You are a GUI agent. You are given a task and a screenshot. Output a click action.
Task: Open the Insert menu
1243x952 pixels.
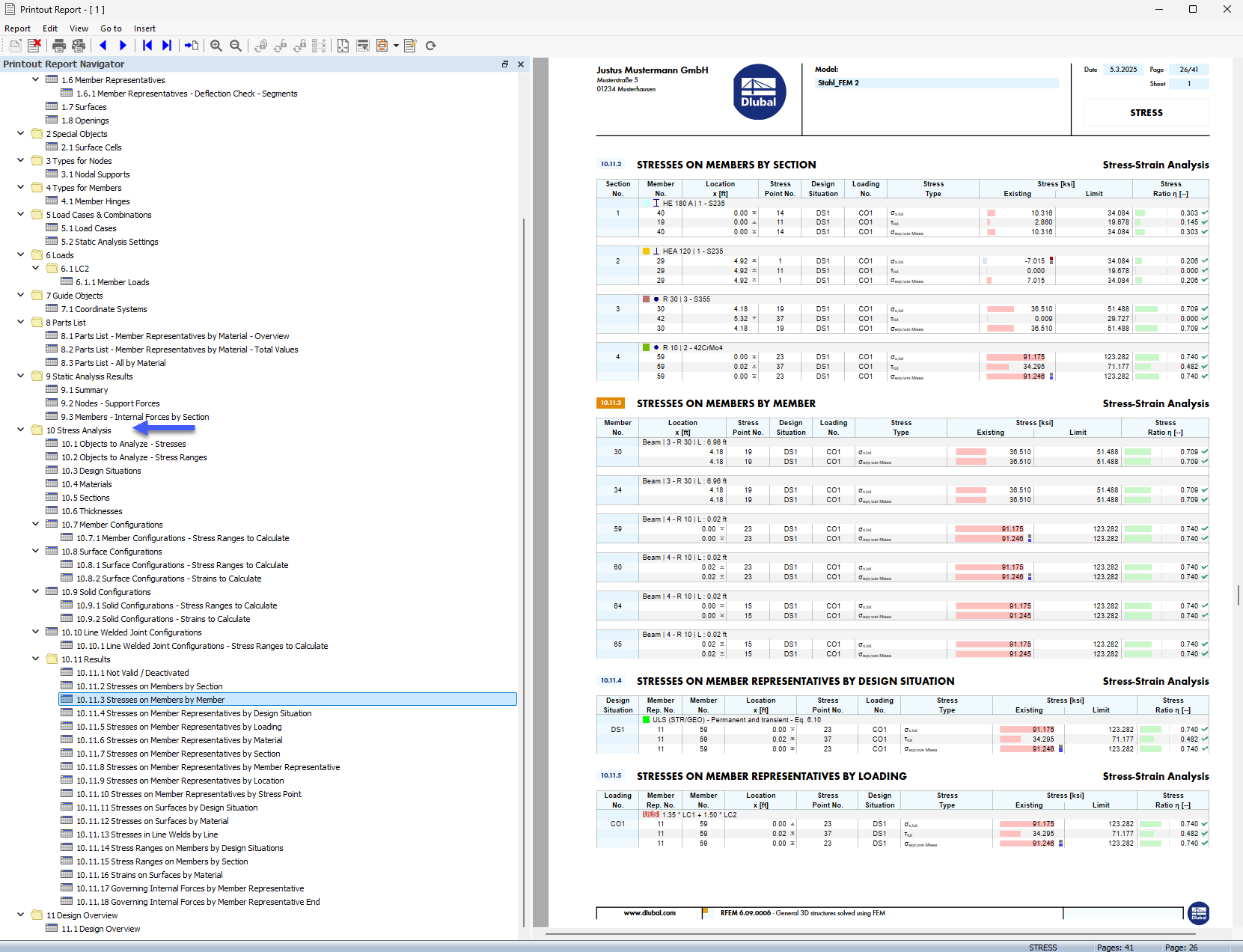(144, 28)
